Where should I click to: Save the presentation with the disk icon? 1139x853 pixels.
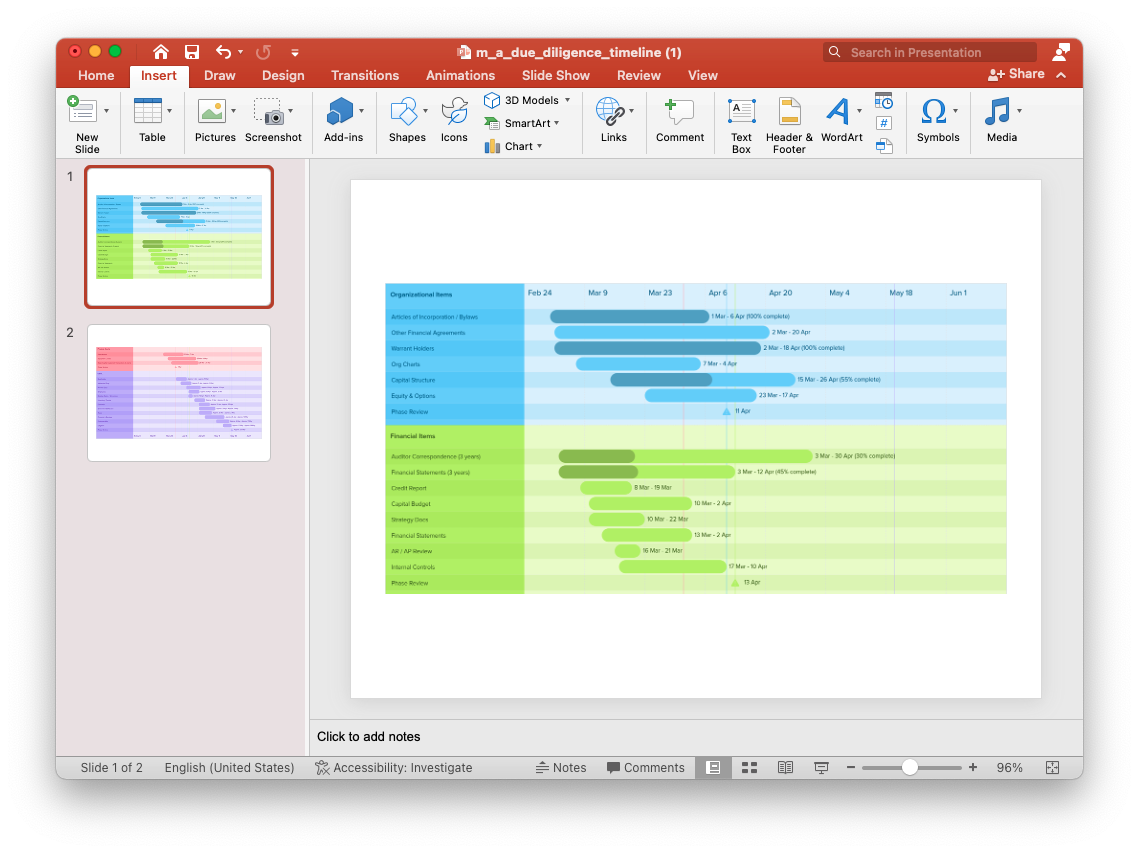coord(192,52)
